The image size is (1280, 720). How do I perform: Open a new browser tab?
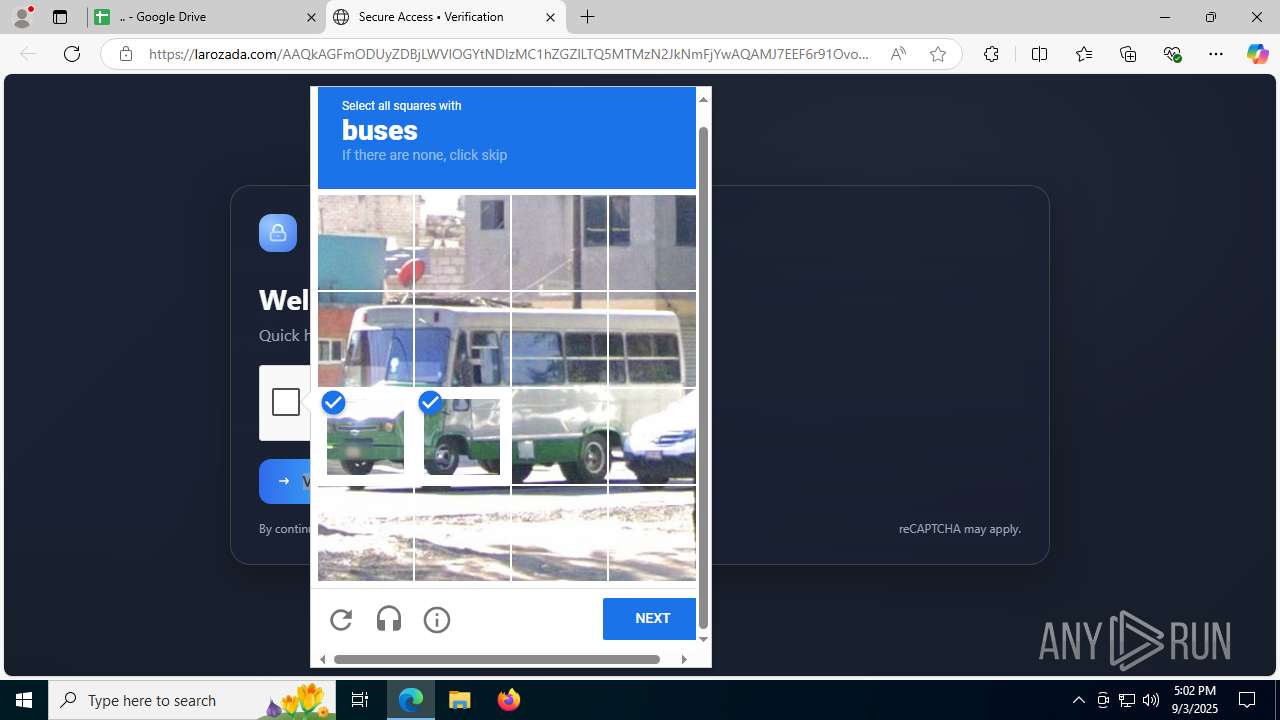[588, 17]
